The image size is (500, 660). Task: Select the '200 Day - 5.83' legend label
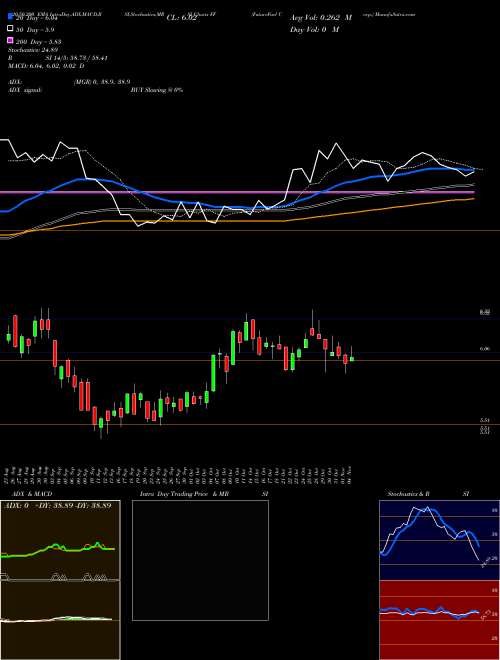(38, 42)
